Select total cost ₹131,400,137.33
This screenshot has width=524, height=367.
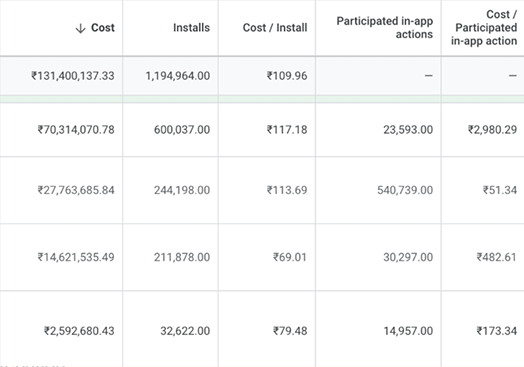click(73, 76)
